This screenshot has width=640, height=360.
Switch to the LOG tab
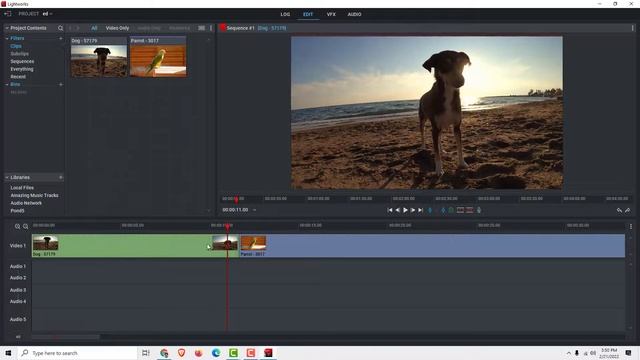coord(285,14)
